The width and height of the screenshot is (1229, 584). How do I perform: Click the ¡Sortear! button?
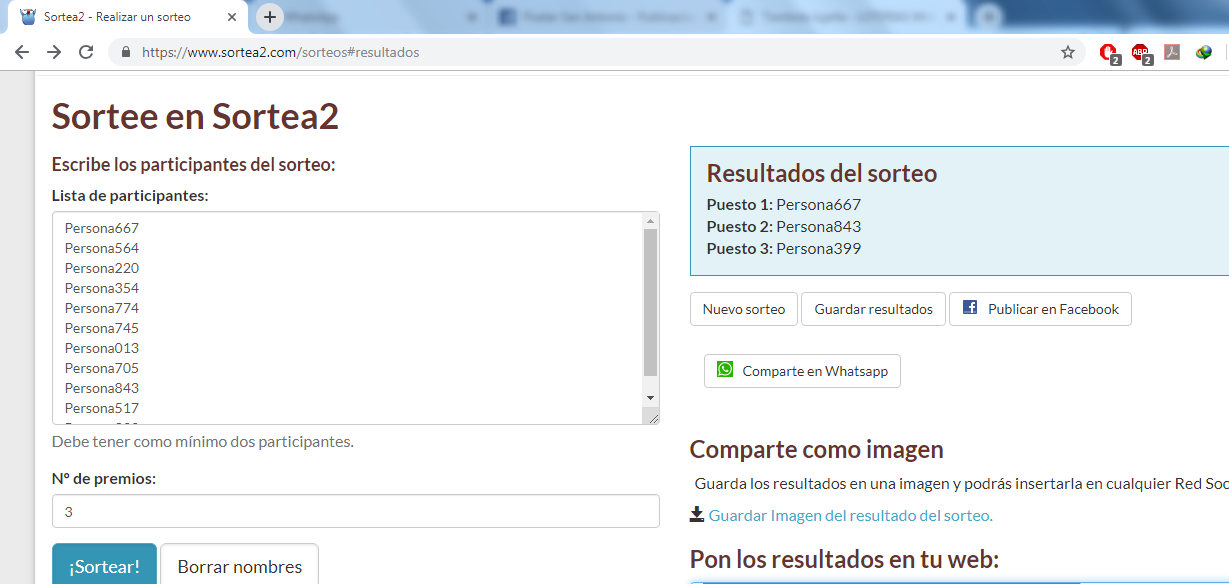point(104,564)
